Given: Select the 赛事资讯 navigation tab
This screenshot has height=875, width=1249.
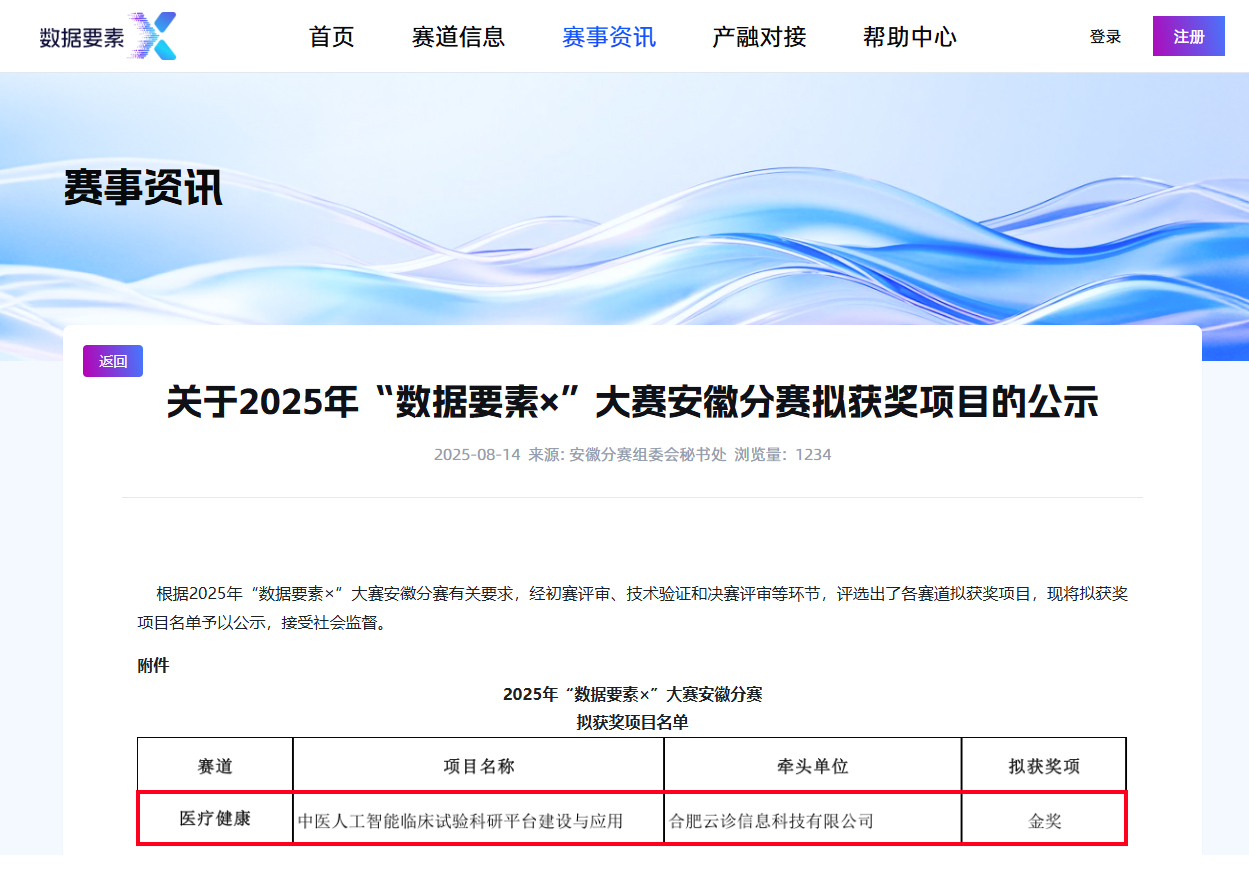Looking at the screenshot, I should (x=609, y=37).
